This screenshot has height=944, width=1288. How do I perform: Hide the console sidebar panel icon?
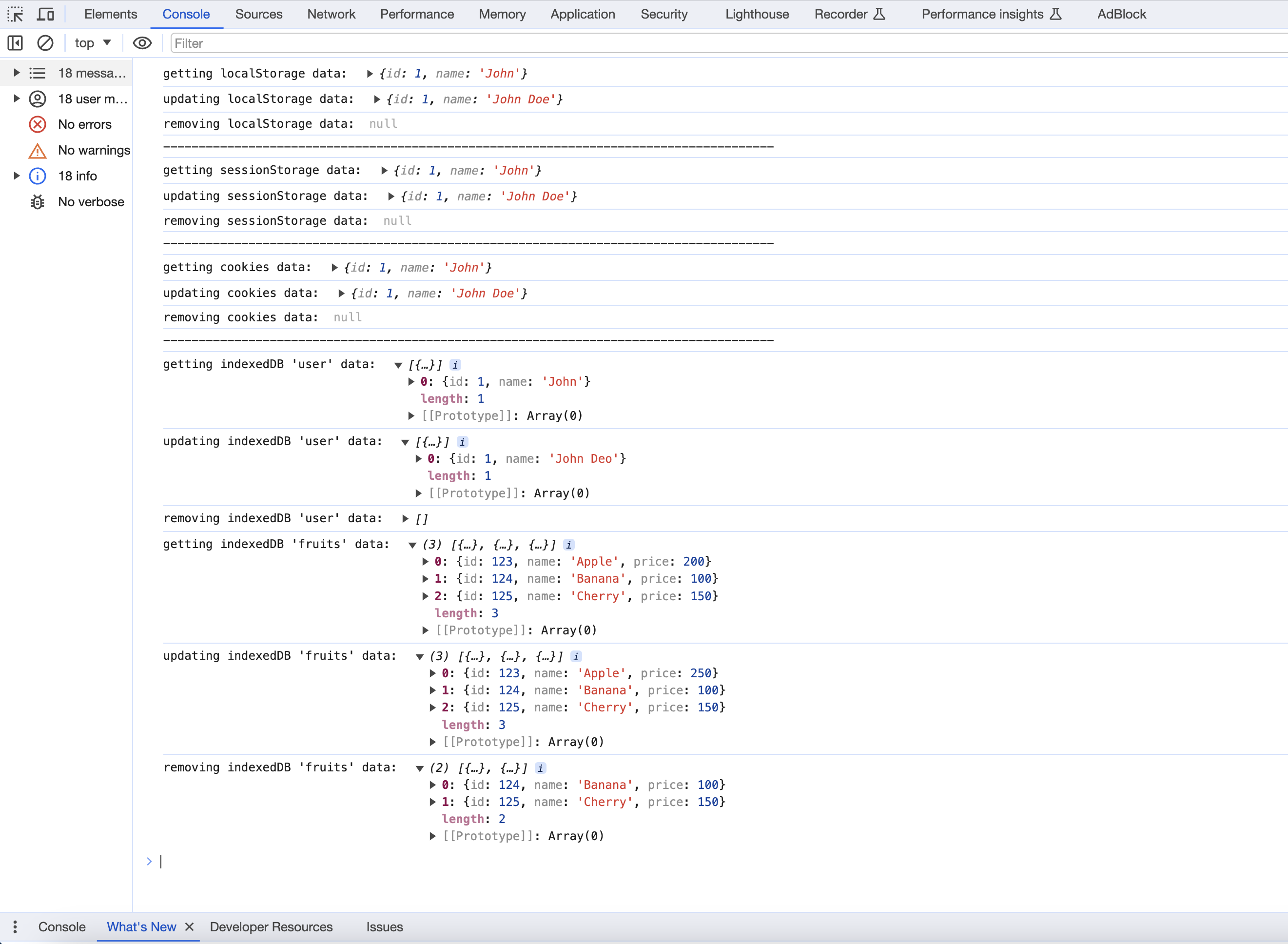[16, 43]
